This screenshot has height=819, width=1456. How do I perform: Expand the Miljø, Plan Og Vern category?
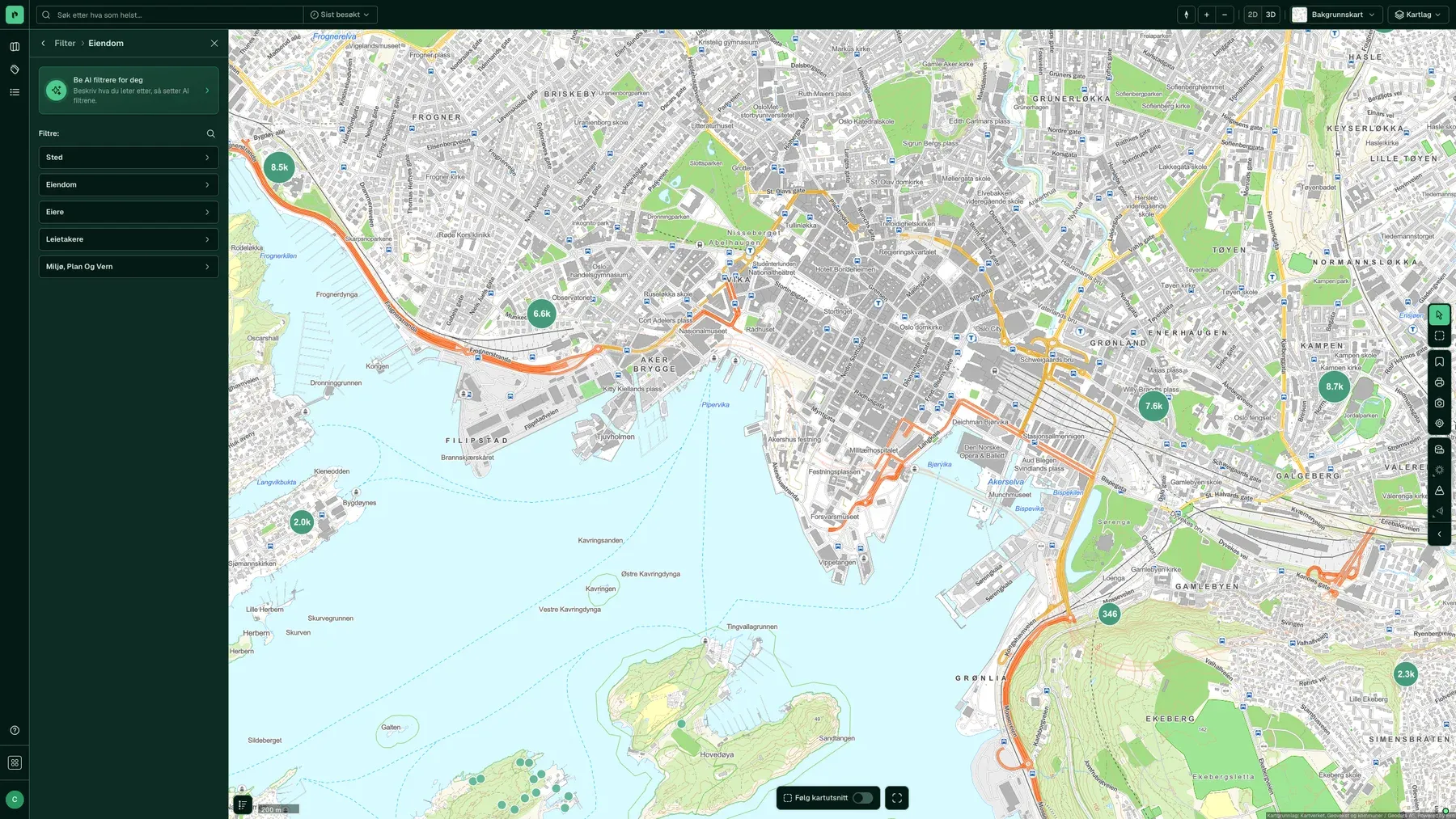[x=129, y=267]
